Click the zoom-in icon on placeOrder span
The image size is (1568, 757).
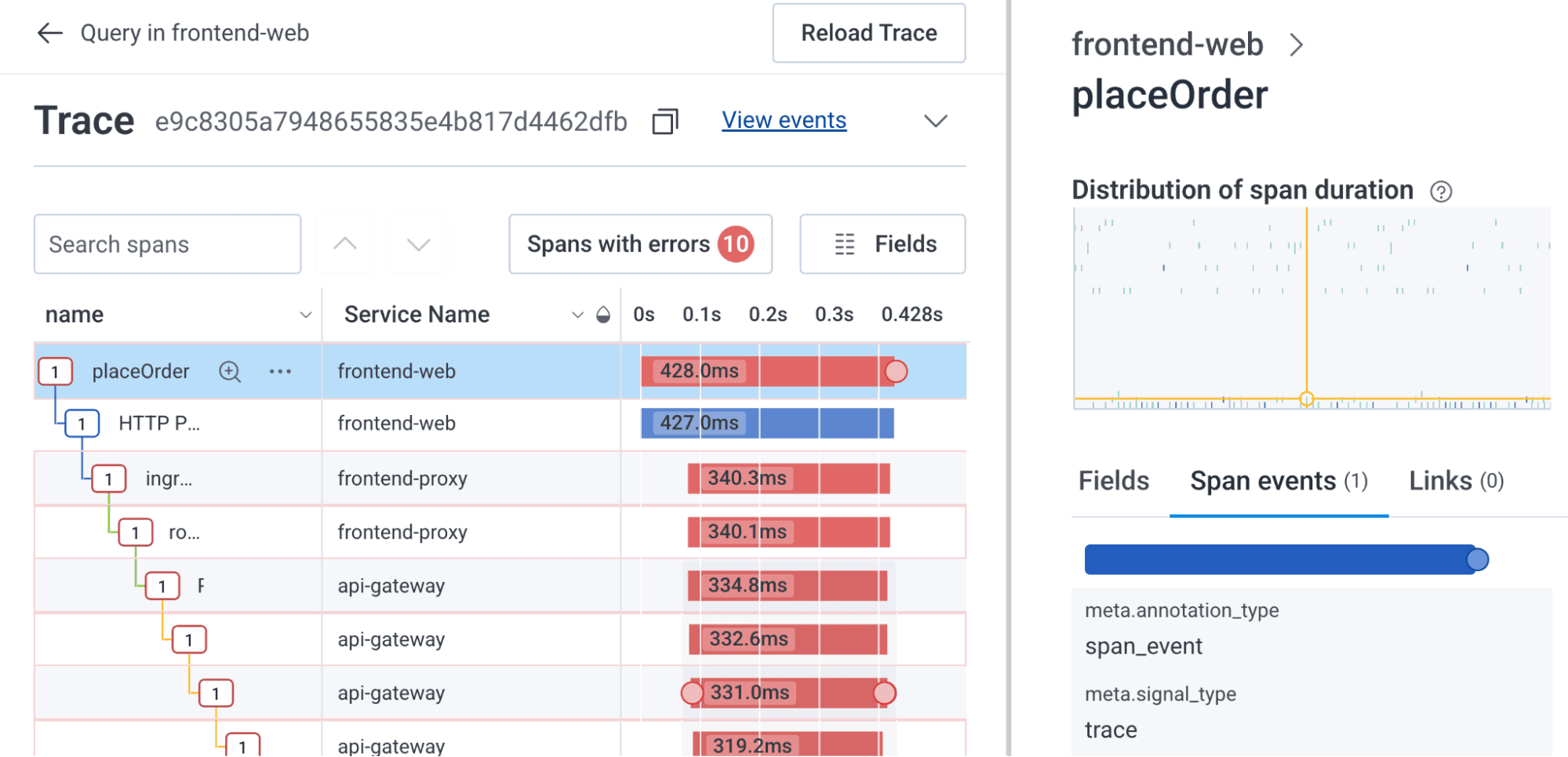tap(230, 371)
